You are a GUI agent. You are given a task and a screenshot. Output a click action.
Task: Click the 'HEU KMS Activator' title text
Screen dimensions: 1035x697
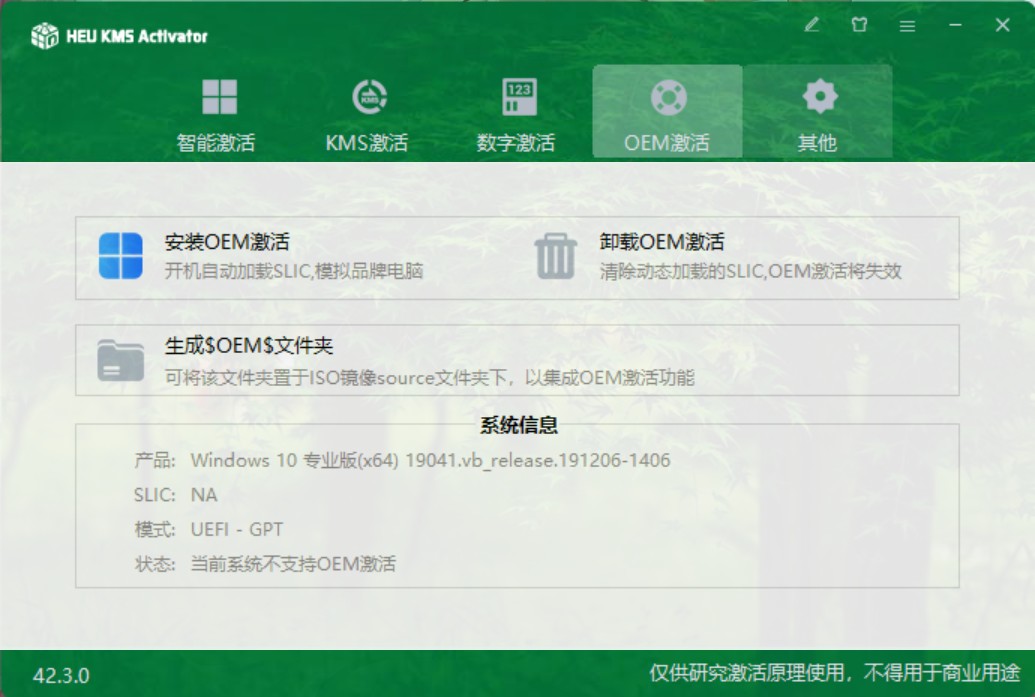[137, 36]
